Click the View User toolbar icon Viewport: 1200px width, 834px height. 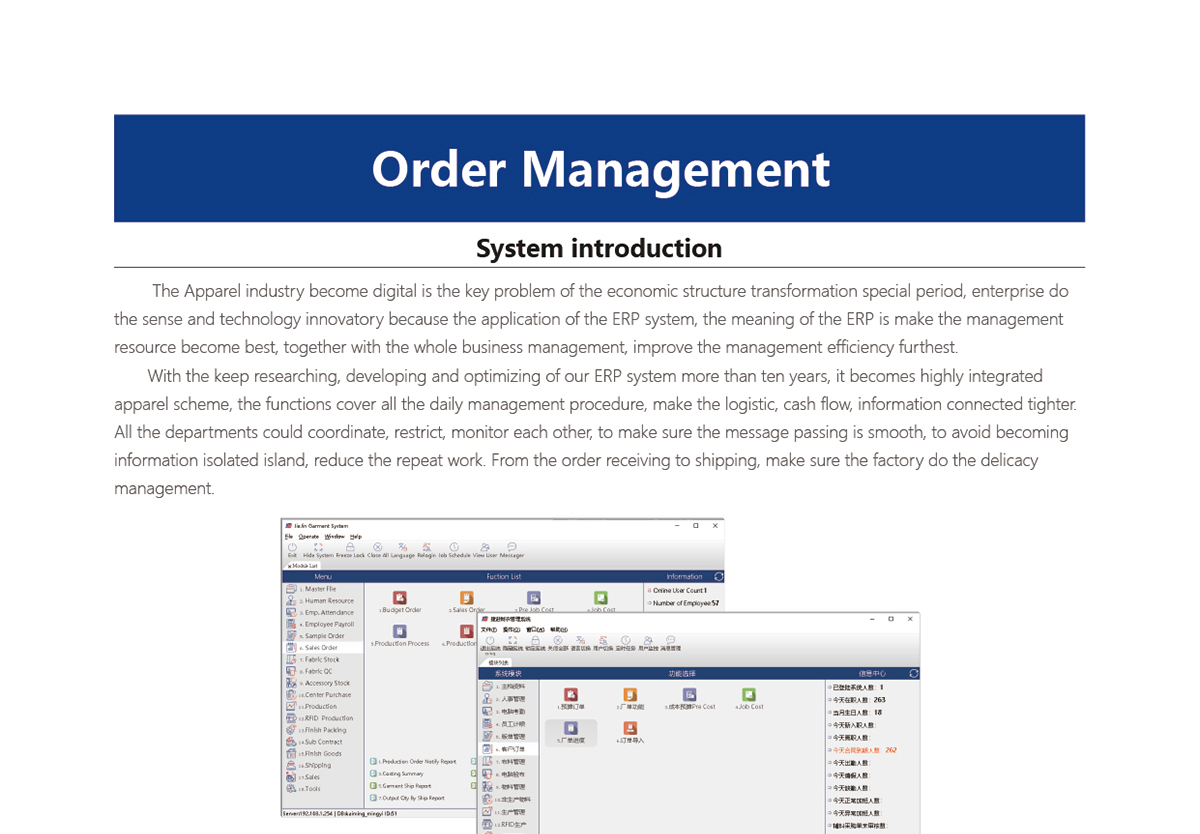coord(485,547)
